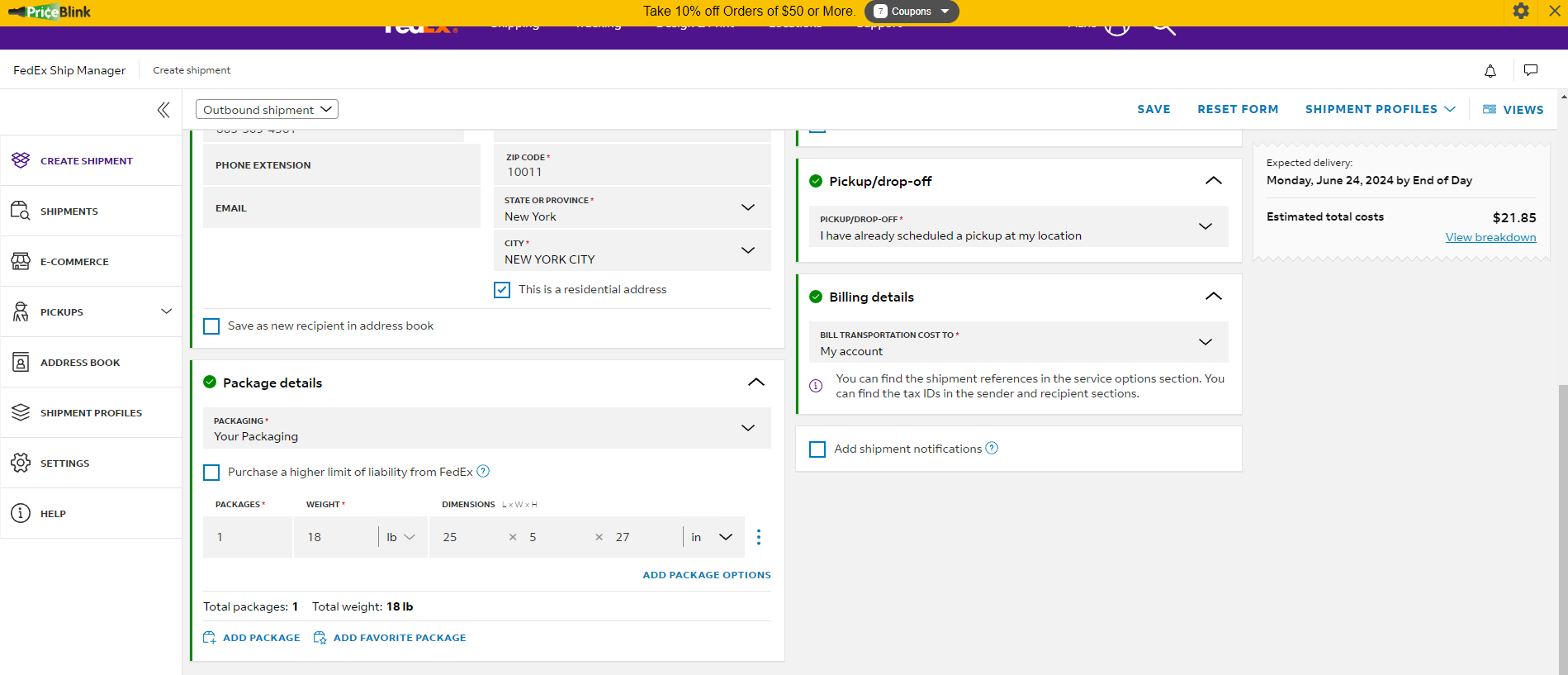Click the Settings gear icon in sidebar

[21, 463]
